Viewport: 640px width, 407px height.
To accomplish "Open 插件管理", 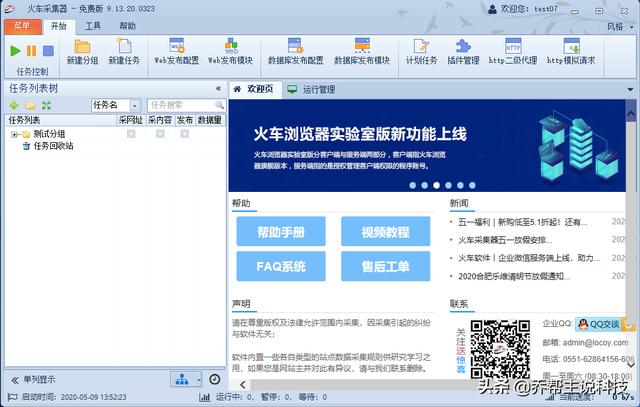I will click(x=463, y=51).
